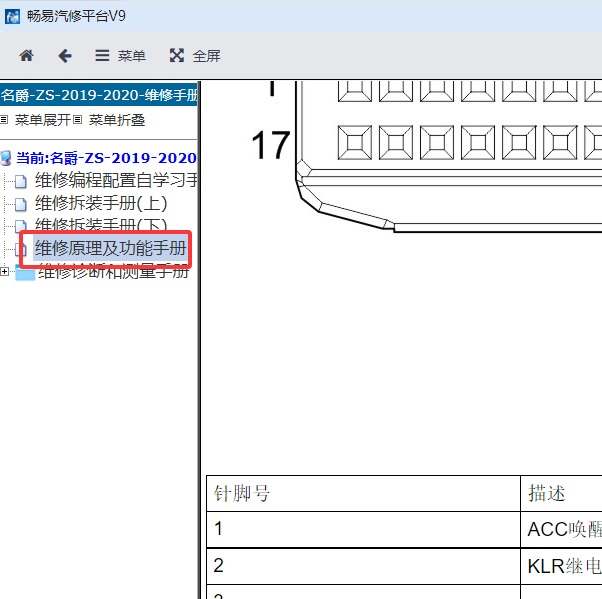Screen dimensions: 602x599
Task: Click the 名爵-ZS-2019-2020-维修手册 panel header
Action: tap(99, 95)
